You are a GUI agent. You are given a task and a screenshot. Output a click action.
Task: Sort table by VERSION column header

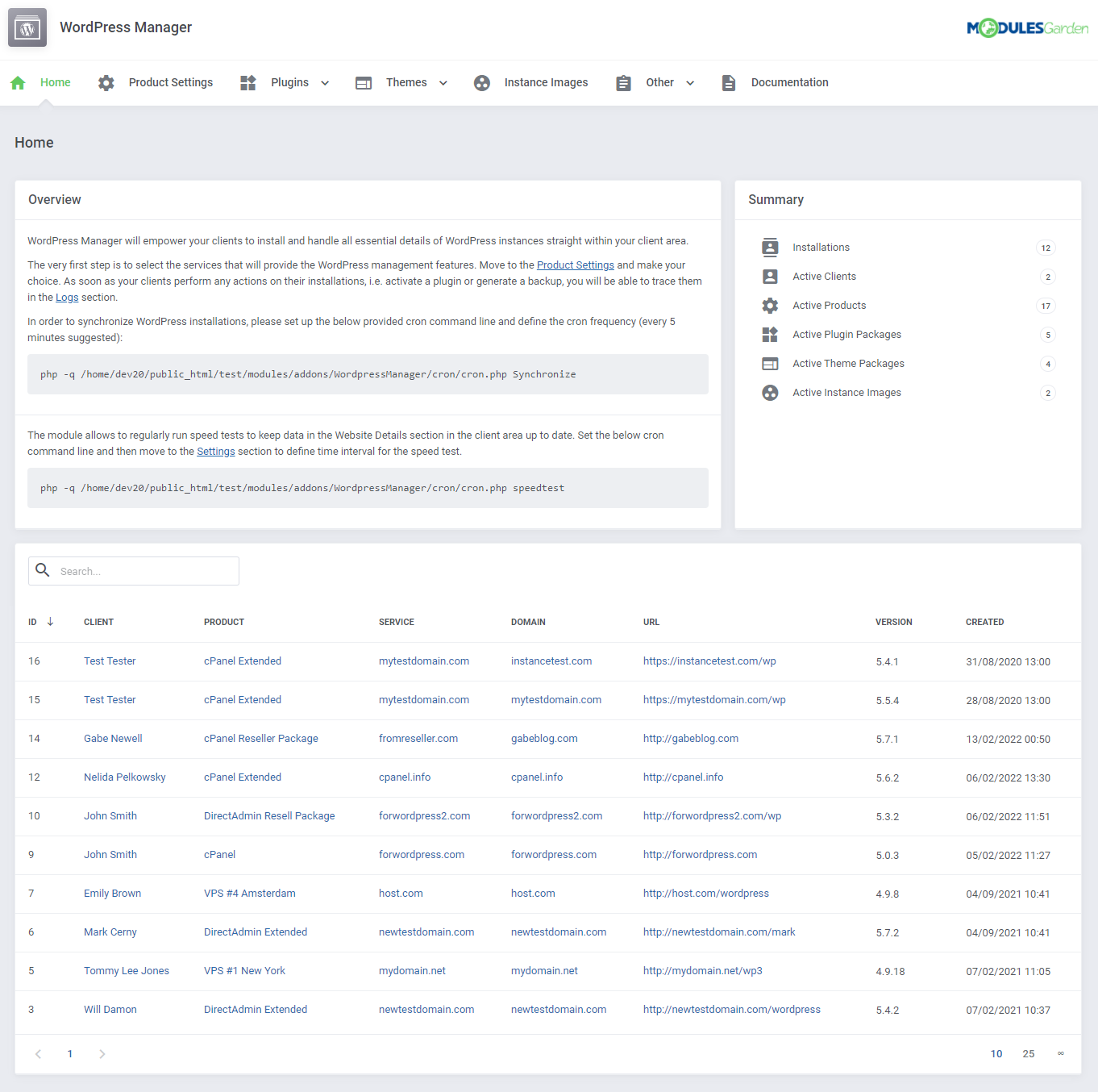tap(894, 622)
